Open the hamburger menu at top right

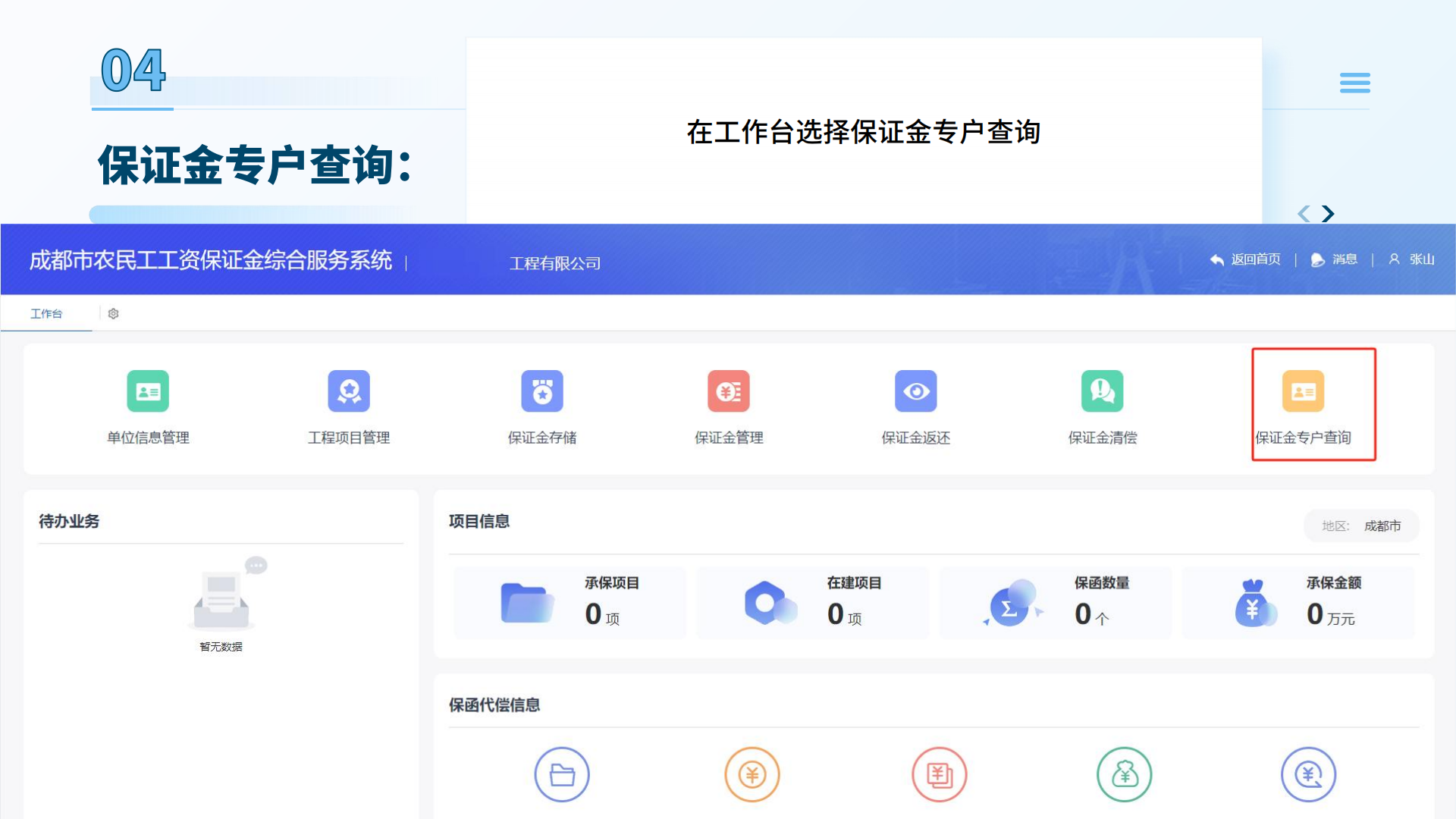pyautogui.click(x=1355, y=83)
